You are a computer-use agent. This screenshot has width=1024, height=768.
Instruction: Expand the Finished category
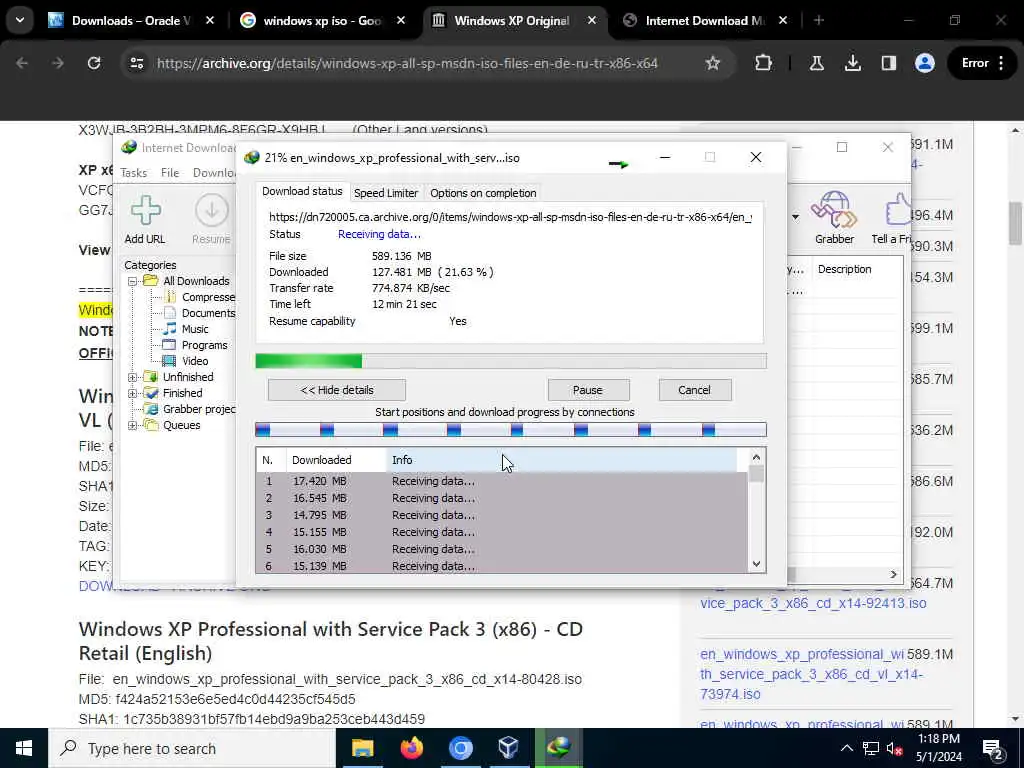pos(133,393)
